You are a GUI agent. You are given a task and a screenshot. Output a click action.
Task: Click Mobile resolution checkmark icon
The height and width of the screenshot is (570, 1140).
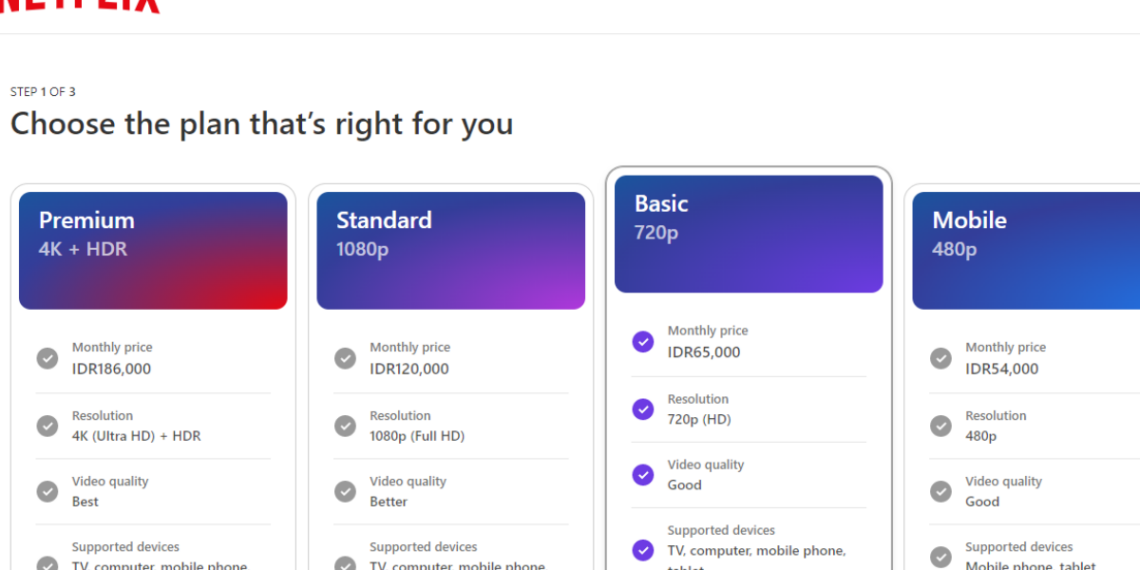[x=941, y=426]
